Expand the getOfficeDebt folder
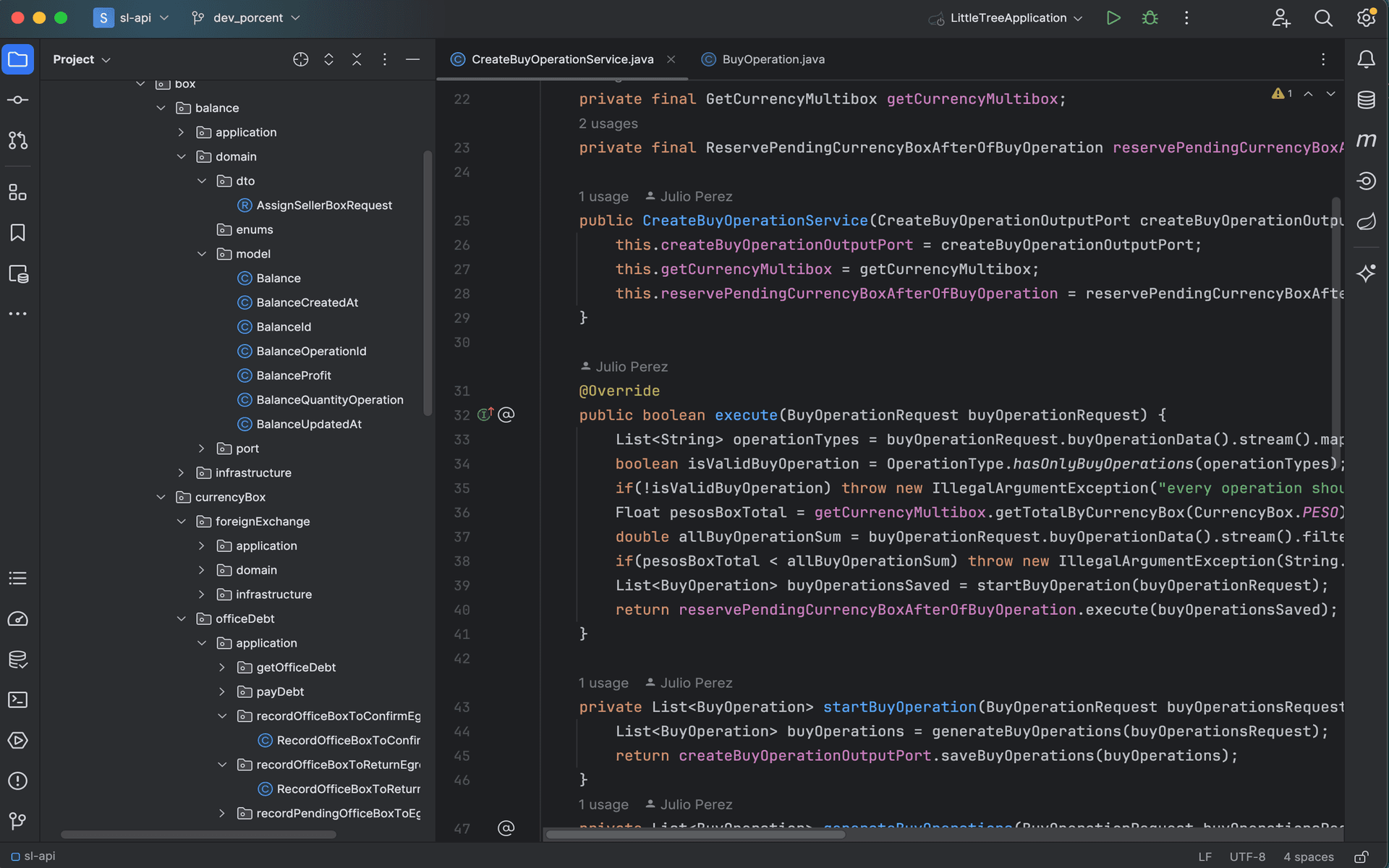Image resolution: width=1389 pixels, height=868 pixels. (x=222, y=667)
